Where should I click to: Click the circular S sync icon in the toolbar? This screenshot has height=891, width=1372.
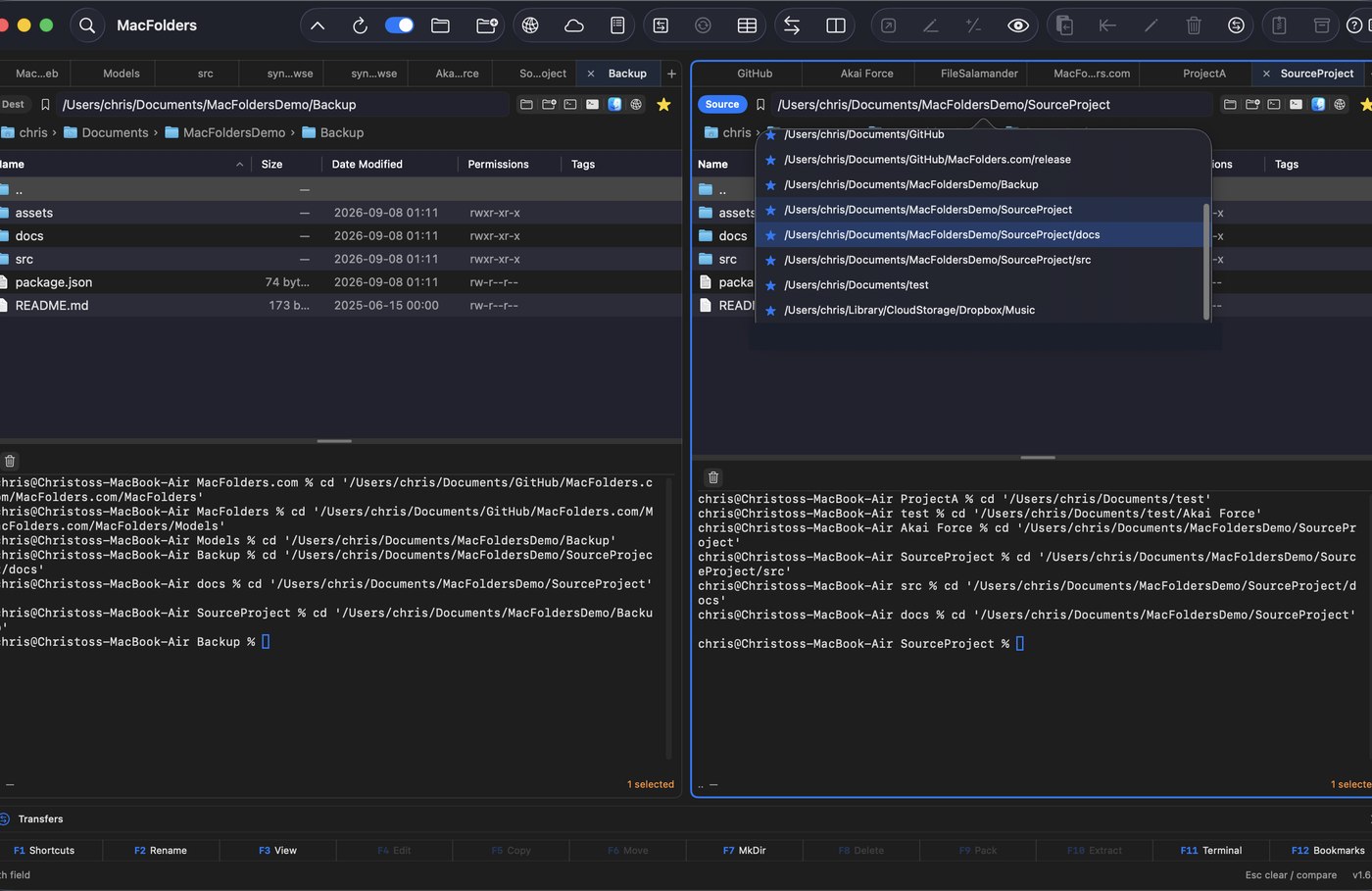pos(1237,25)
